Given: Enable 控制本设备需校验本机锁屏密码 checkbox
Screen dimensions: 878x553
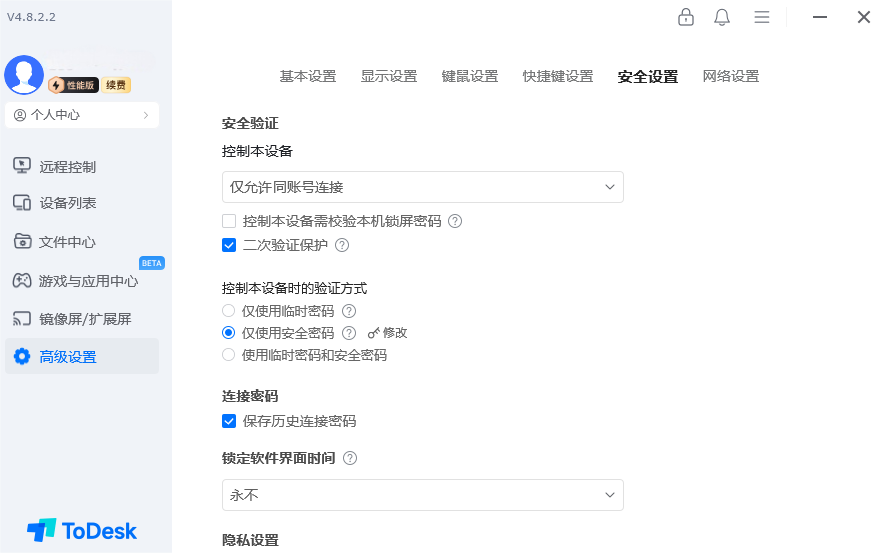Looking at the screenshot, I should (229, 221).
